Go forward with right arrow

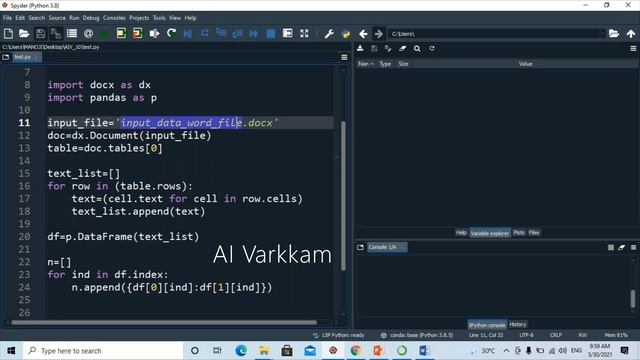(x=378, y=33)
